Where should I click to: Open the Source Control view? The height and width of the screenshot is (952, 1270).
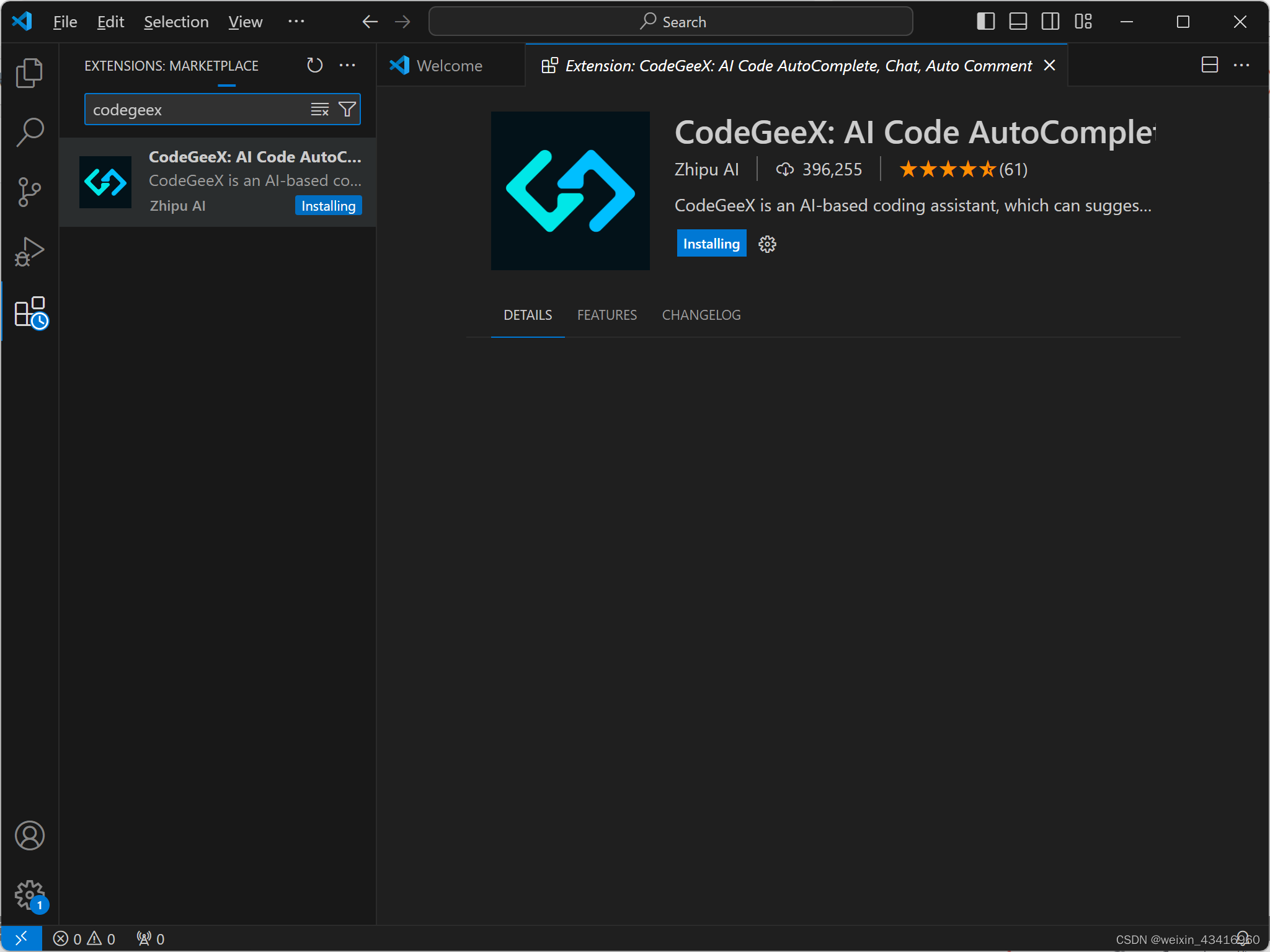coord(29,192)
